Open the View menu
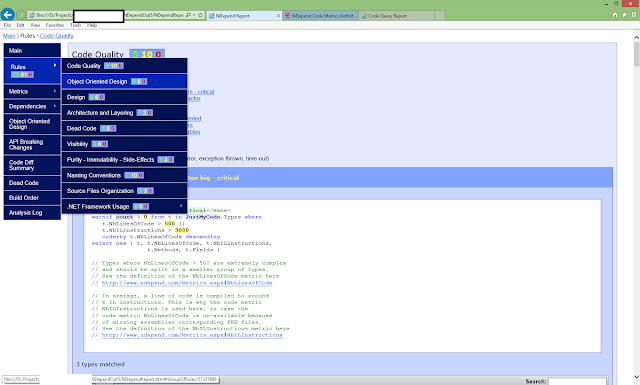This screenshot has width=640, height=385. (x=35, y=25)
